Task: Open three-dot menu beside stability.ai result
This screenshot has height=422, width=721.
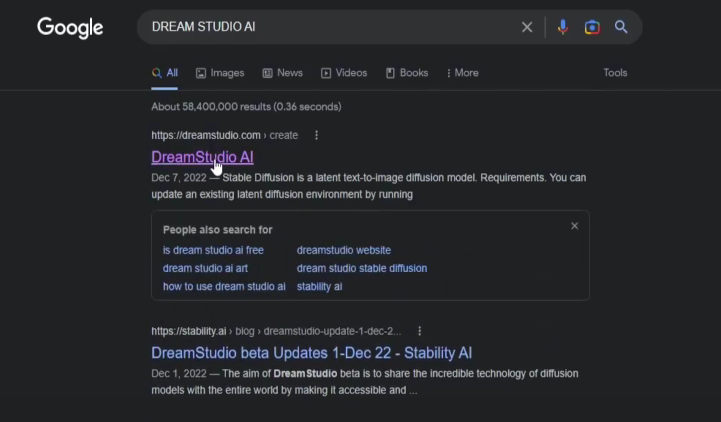Action: click(419, 331)
